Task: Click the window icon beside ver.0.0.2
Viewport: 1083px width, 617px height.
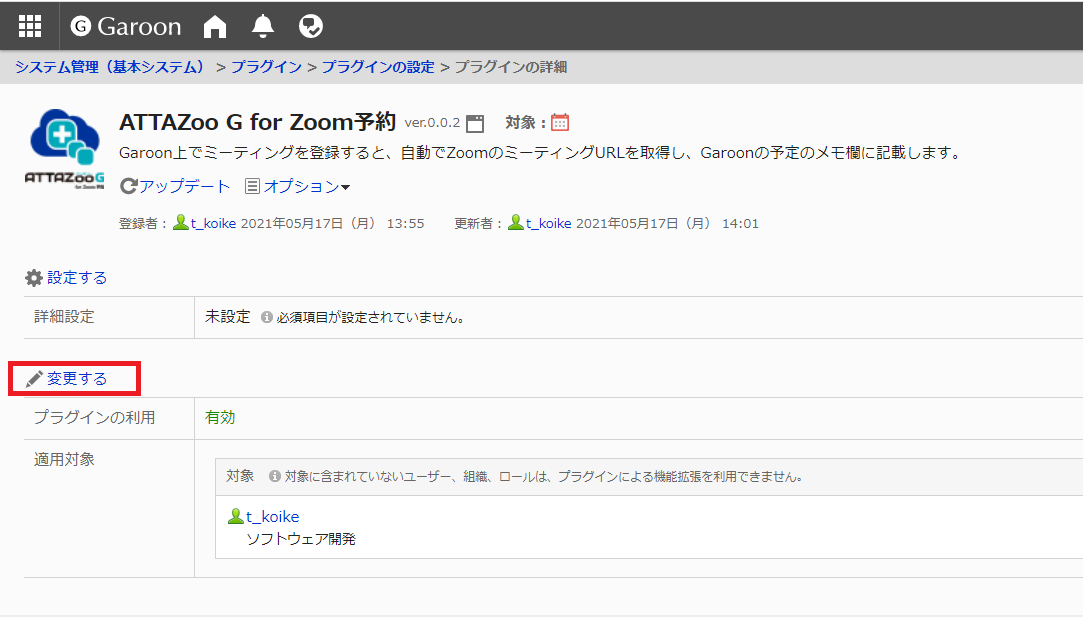Action: (x=475, y=123)
